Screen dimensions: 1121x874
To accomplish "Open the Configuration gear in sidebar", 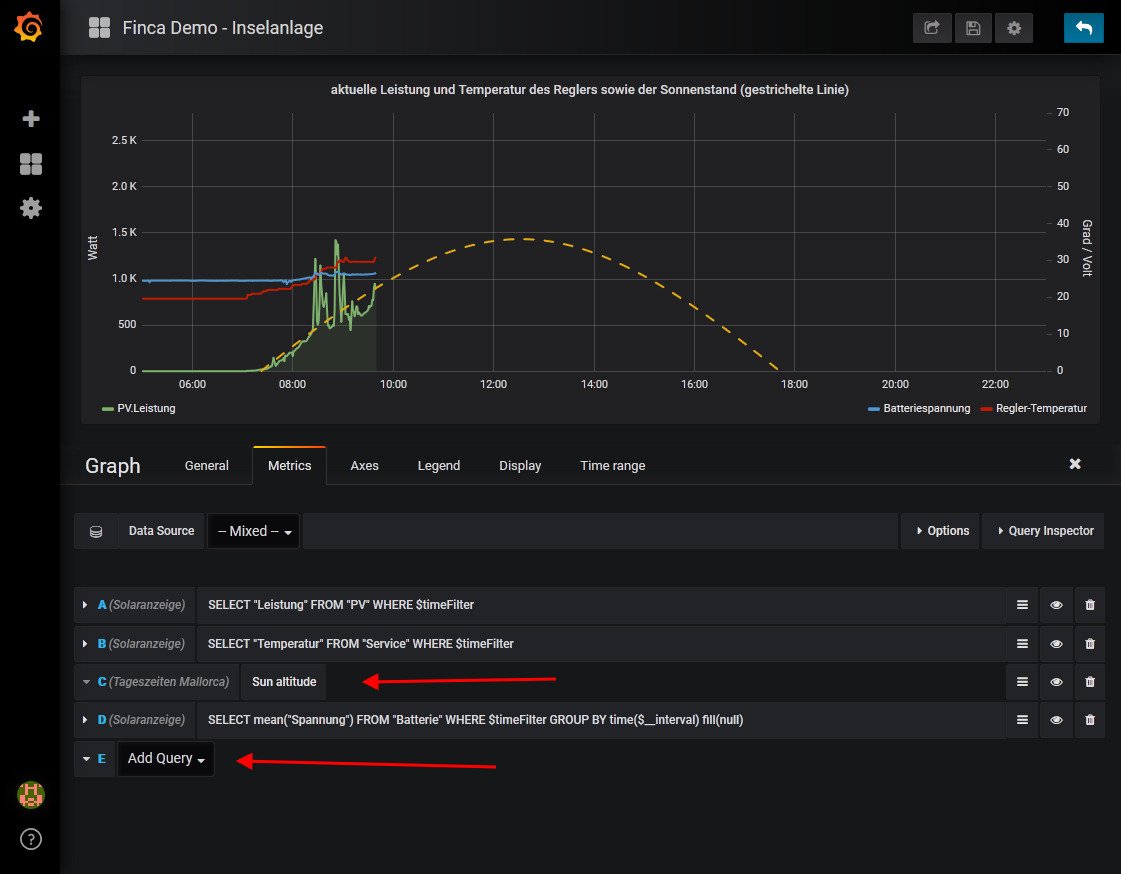I will tap(31, 208).
